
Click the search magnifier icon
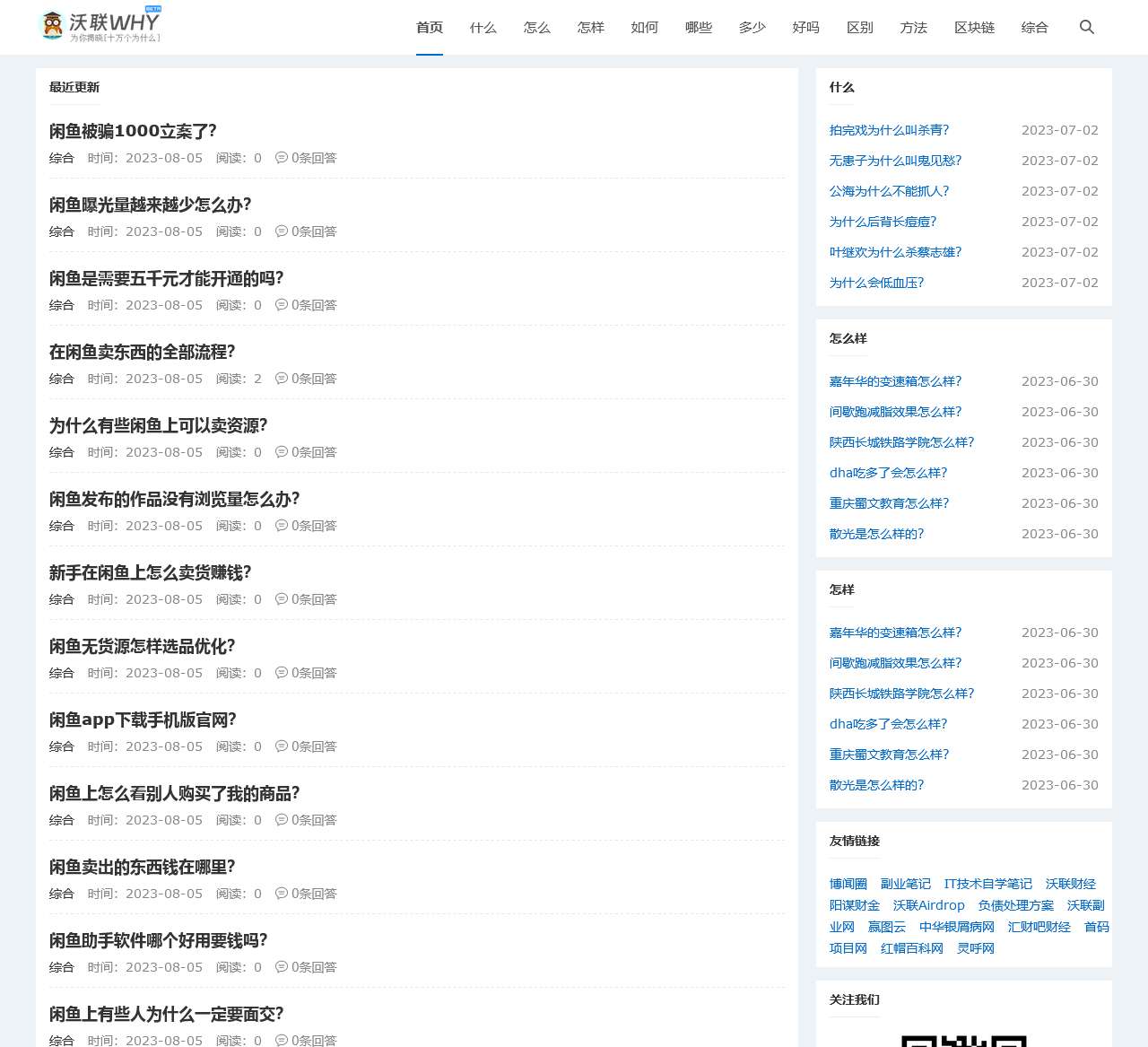[1086, 27]
